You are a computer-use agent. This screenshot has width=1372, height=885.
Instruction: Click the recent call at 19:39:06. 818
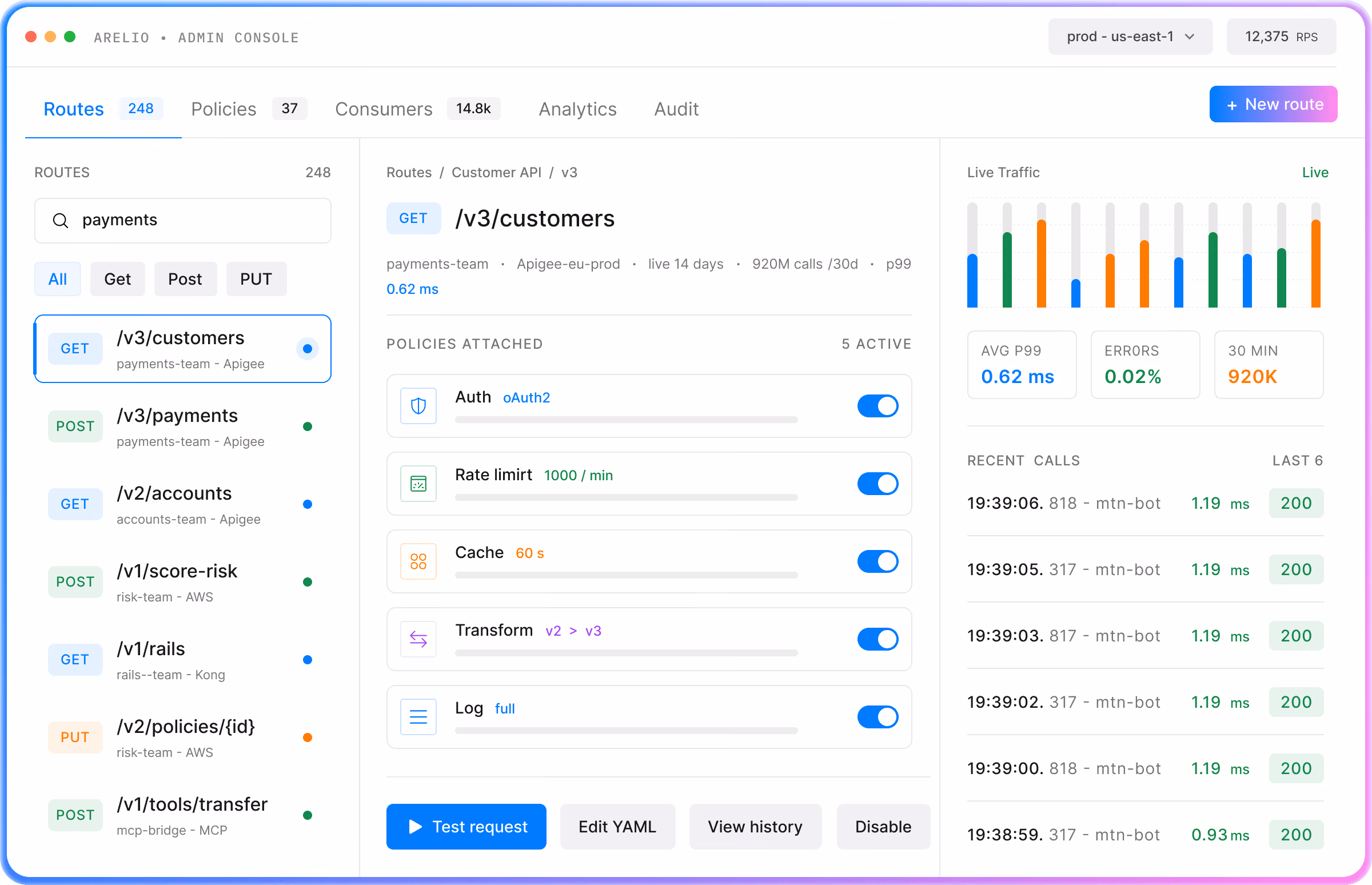[1145, 504]
